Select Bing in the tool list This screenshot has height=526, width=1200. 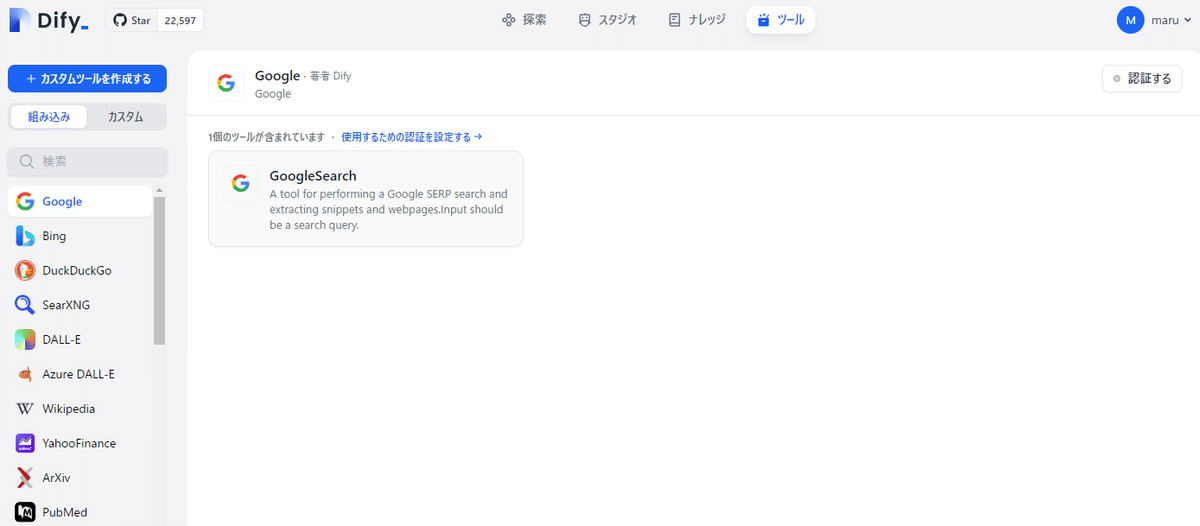tap(80, 236)
